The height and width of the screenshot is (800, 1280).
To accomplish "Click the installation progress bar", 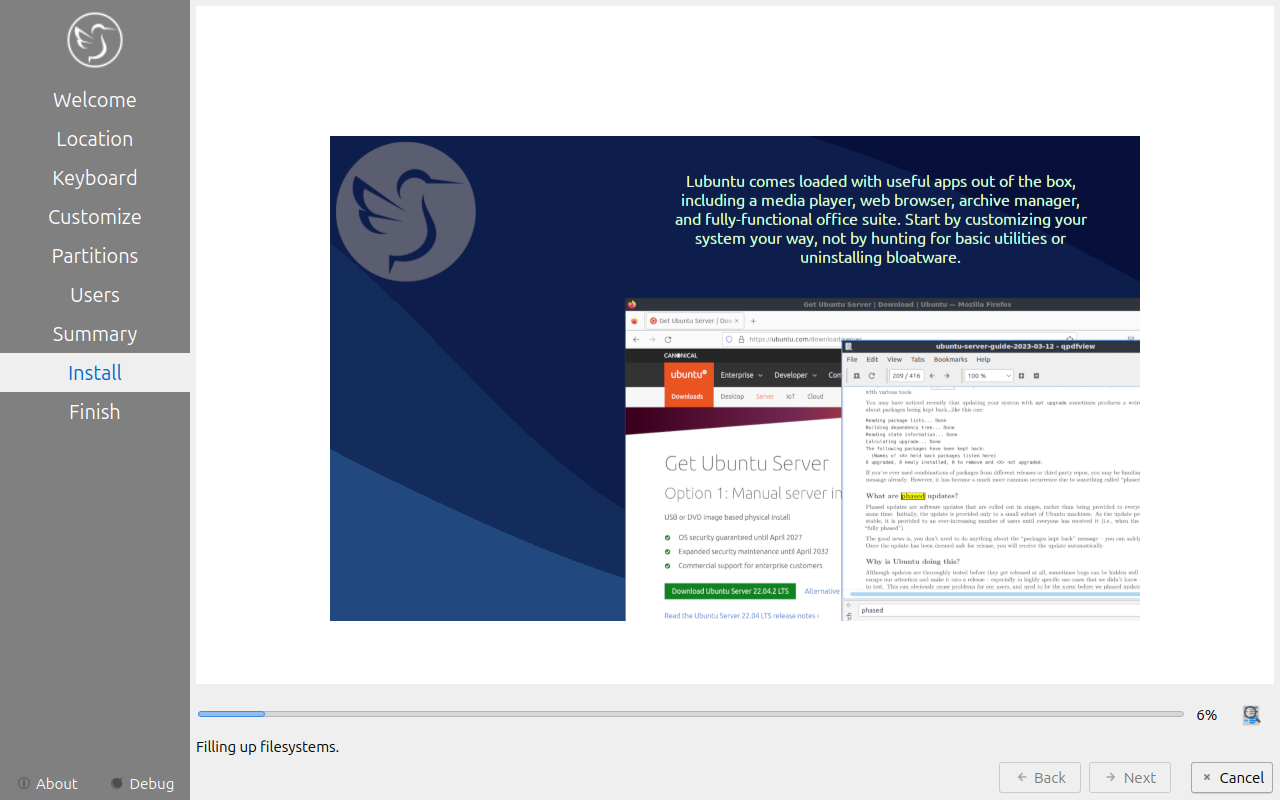I will [x=691, y=714].
